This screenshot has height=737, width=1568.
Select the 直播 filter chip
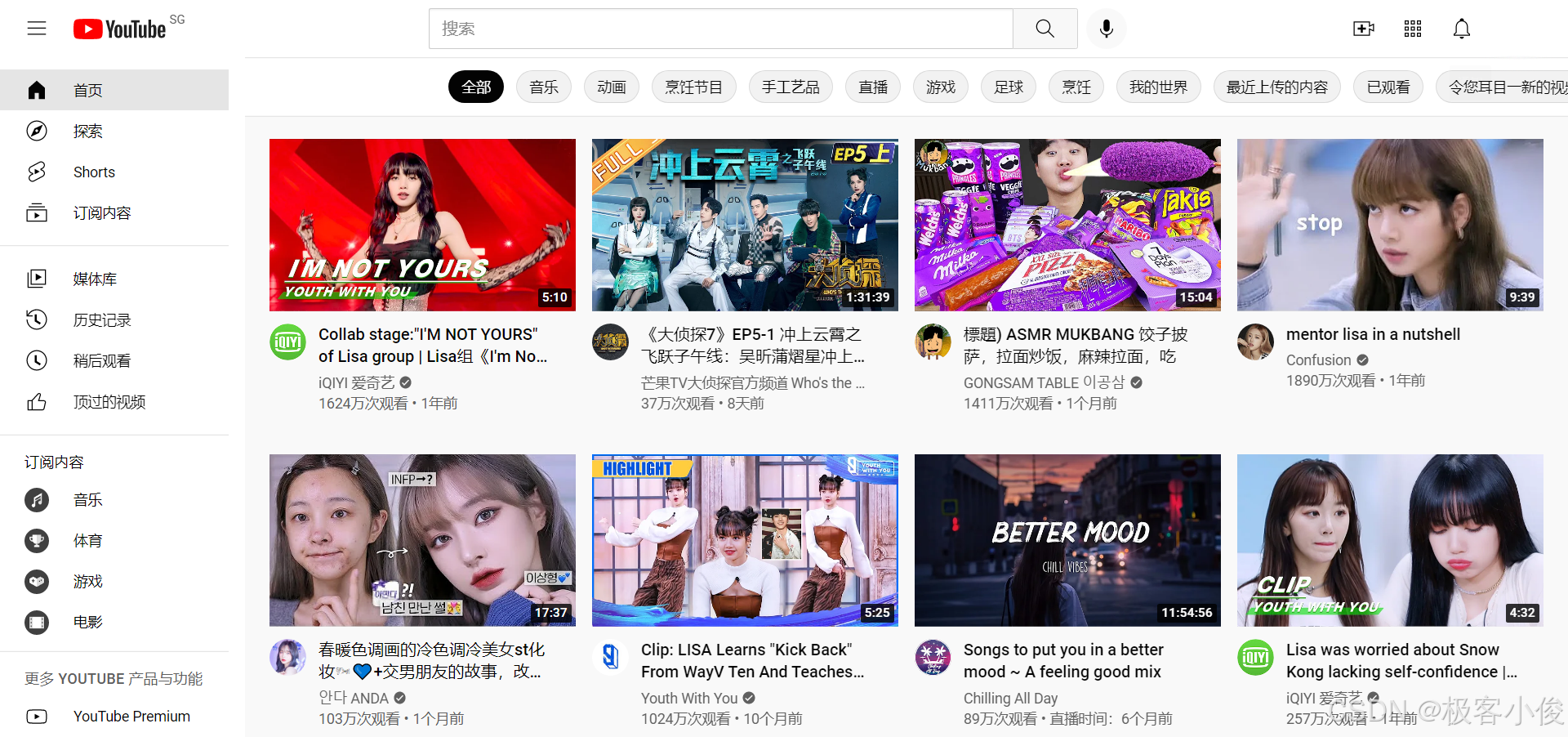[873, 87]
